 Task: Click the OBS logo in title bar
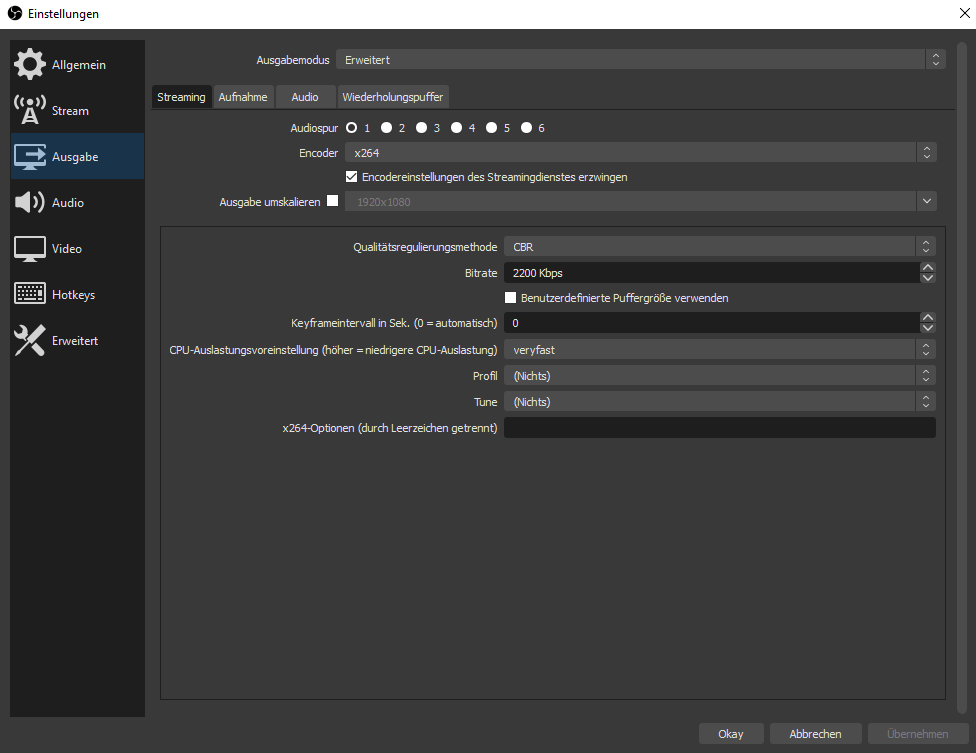tap(15, 14)
